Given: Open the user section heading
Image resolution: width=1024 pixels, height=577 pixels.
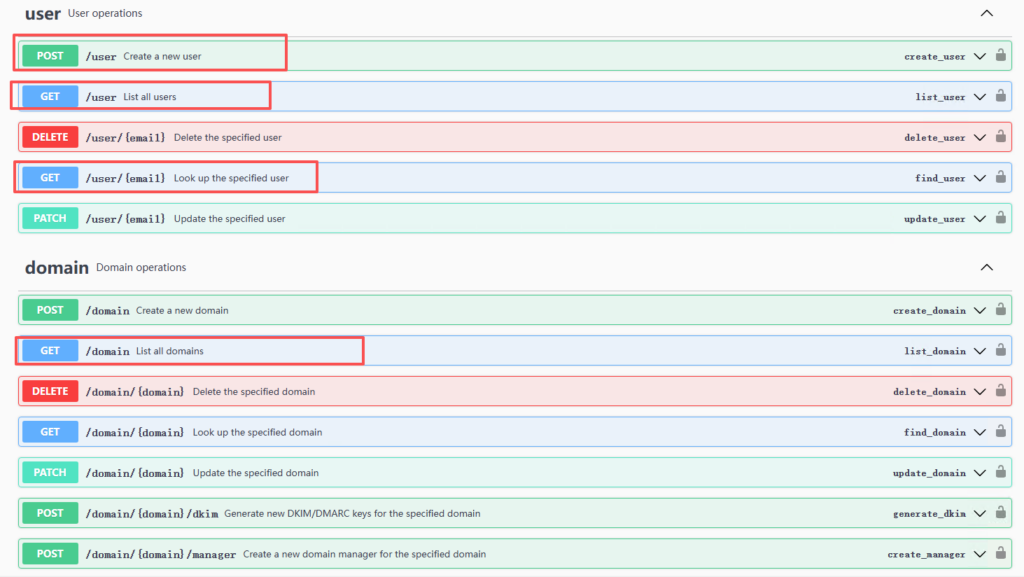Looking at the screenshot, I should pos(43,14).
